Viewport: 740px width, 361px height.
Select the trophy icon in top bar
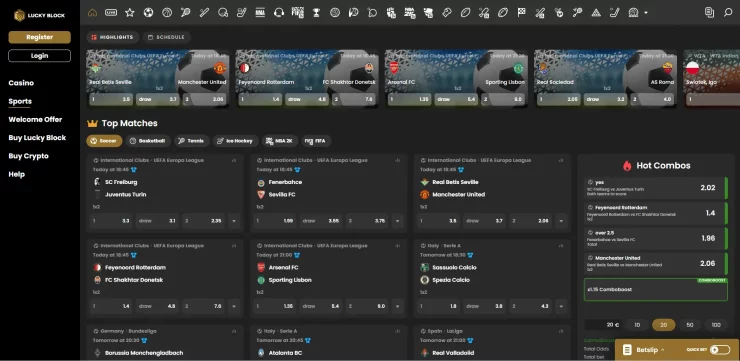coord(316,13)
